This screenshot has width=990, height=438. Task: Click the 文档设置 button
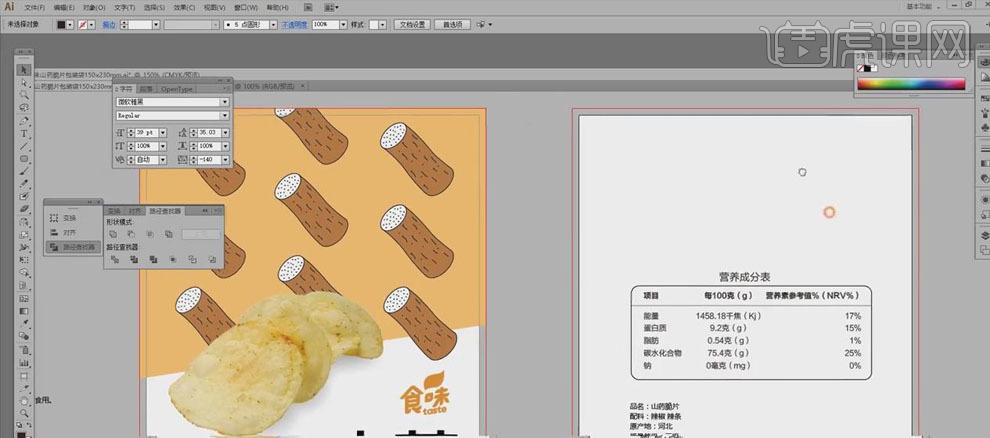[412, 25]
